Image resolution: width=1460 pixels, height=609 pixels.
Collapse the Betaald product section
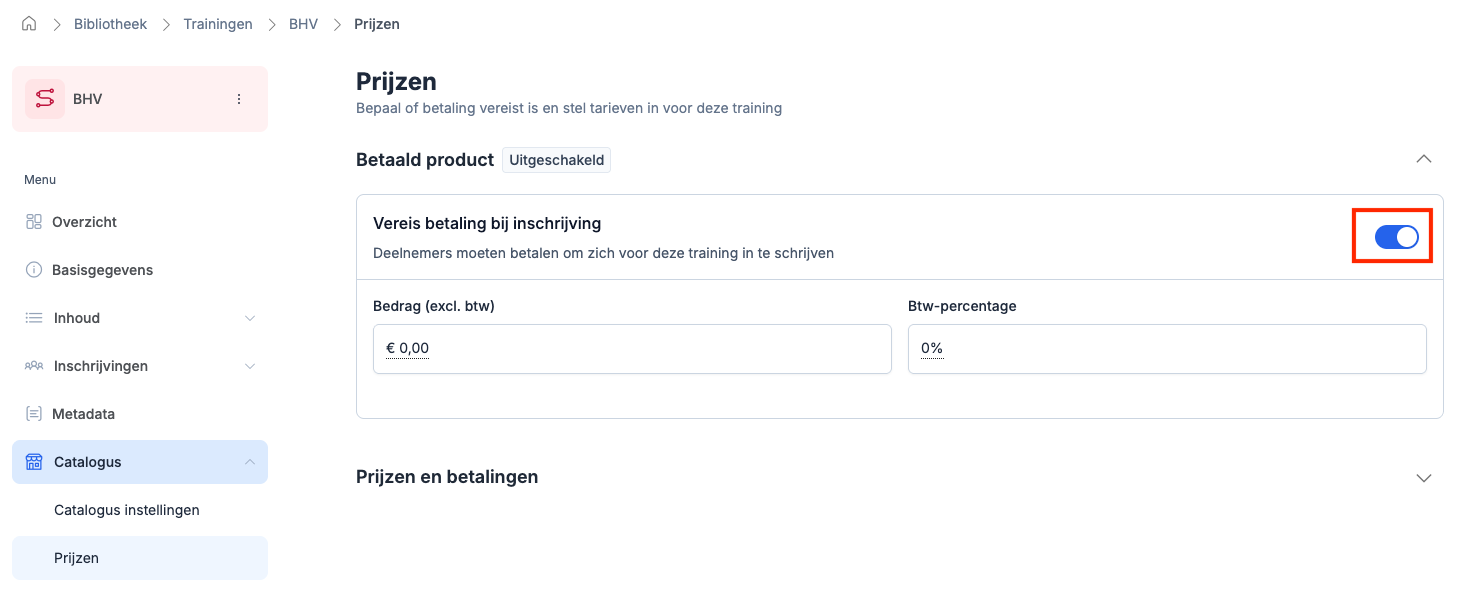[1424, 159]
